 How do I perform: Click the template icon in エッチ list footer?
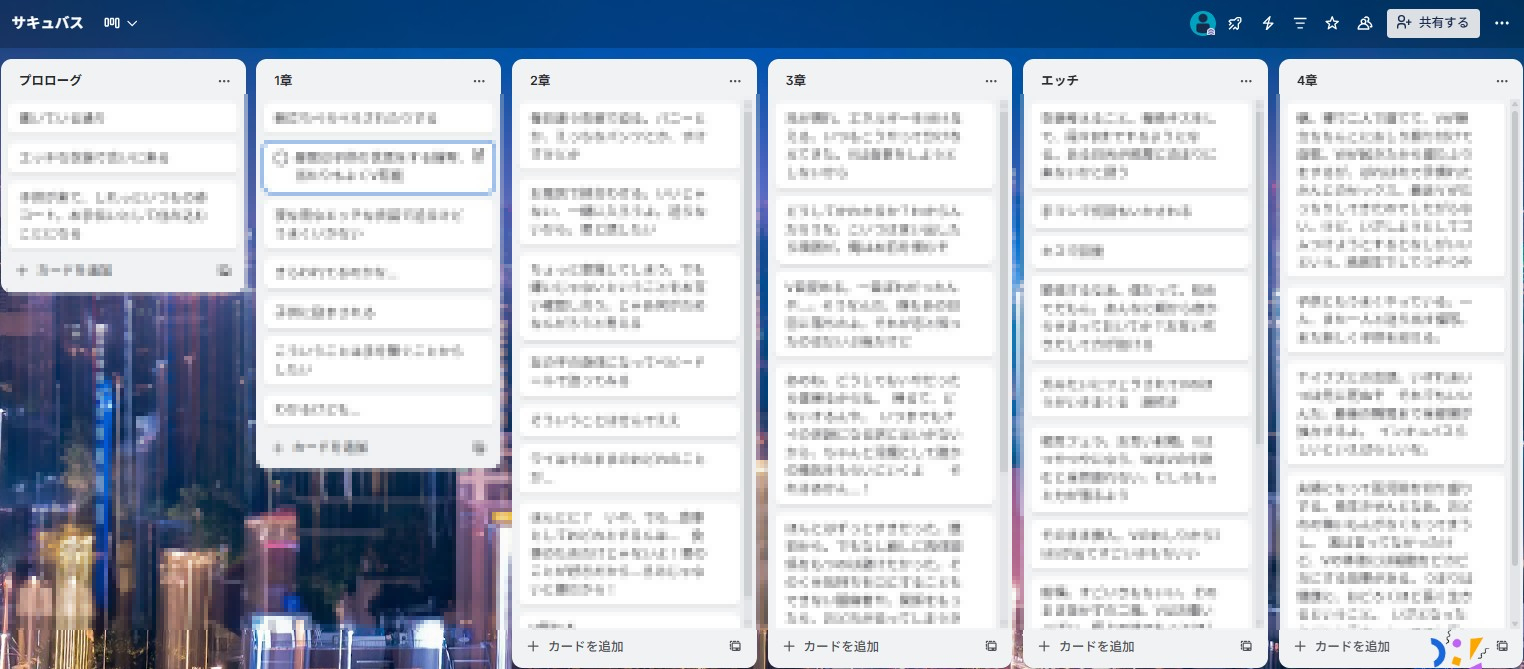tap(1246, 646)
